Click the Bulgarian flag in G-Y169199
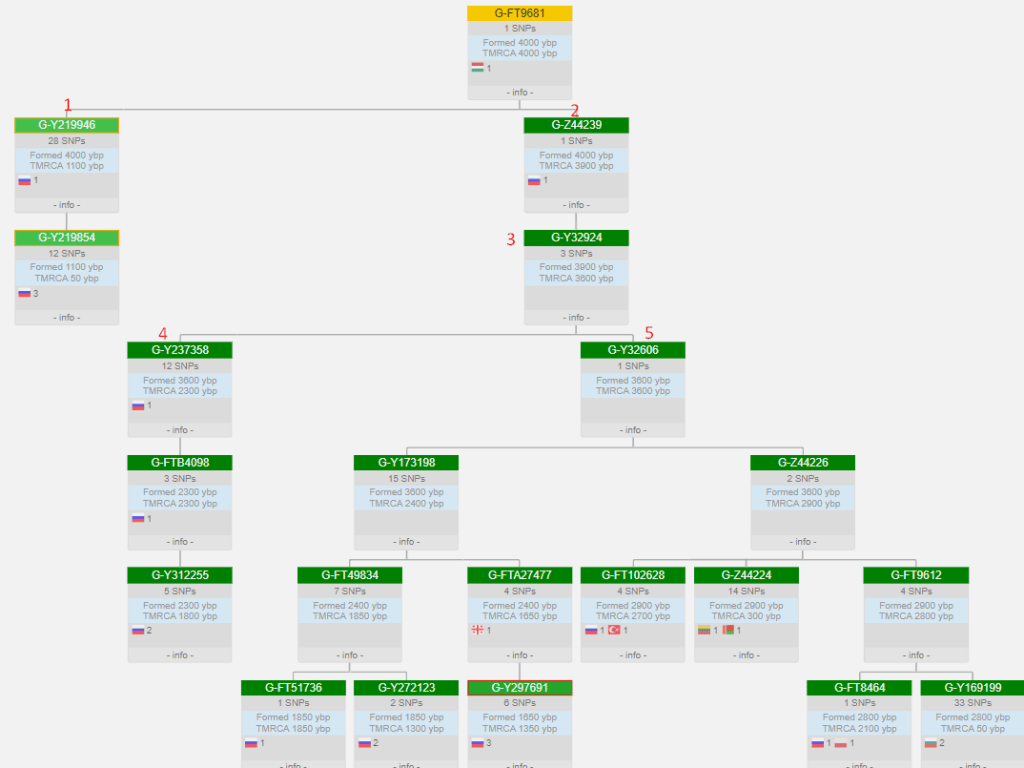This screenshot has width=1024, height=768. click(x=931, y=743)
